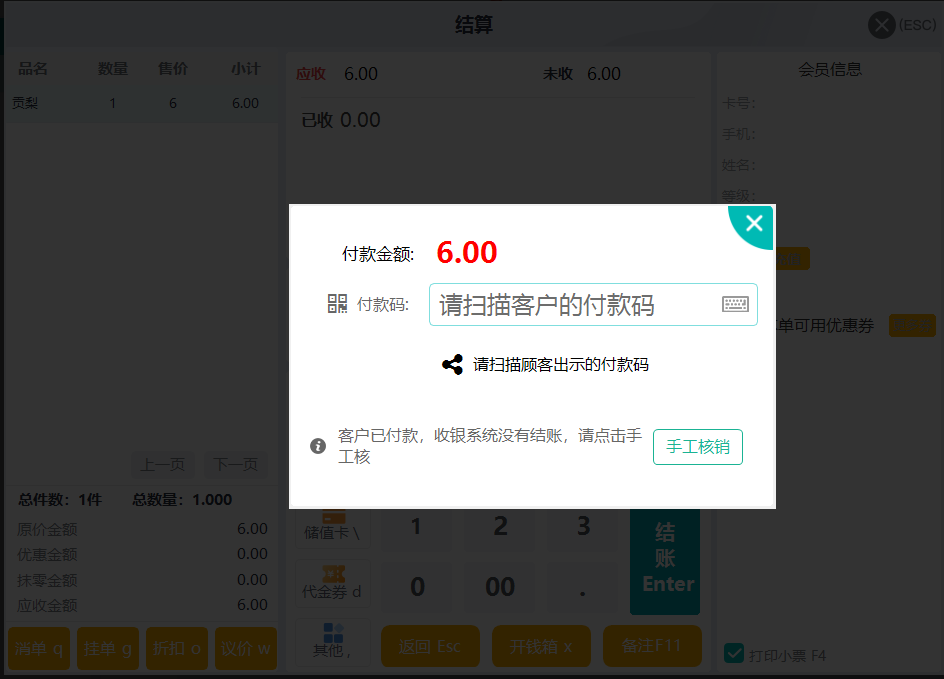Viewport: 944px width, 679px height.
Task: Click the yellow button beside 单可用优惠券
Action: (x=912, y=326)
